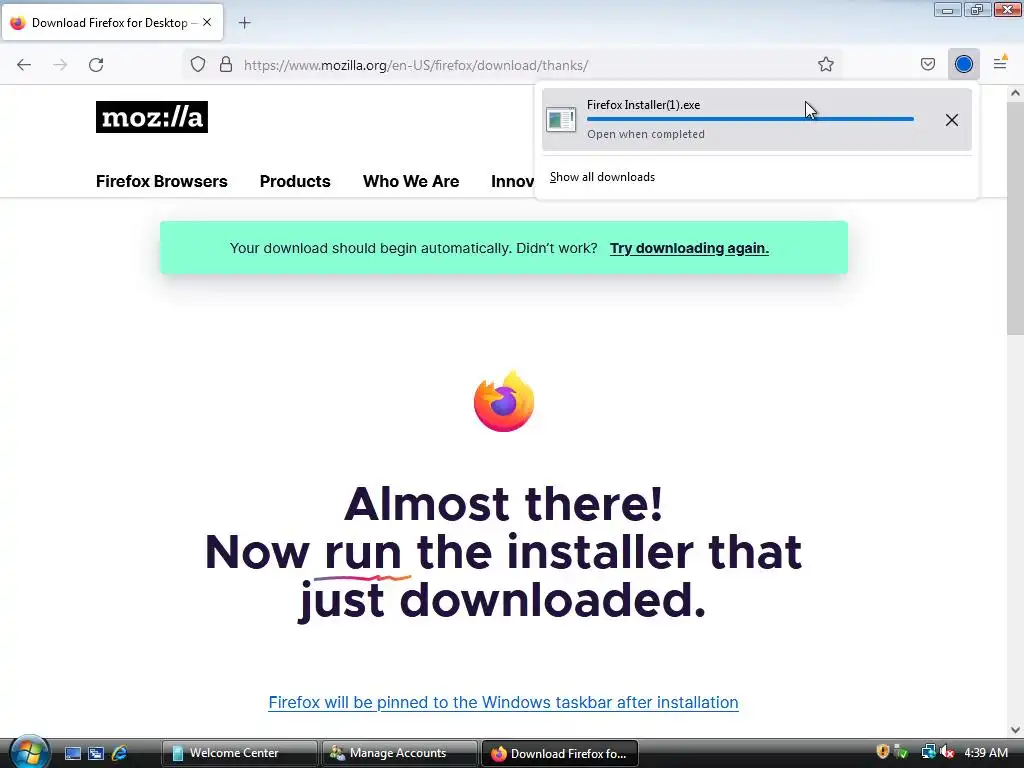This screenshot has height=768, width=1024.
Task: Restore down the Firefox window
Action: (977, 9)
